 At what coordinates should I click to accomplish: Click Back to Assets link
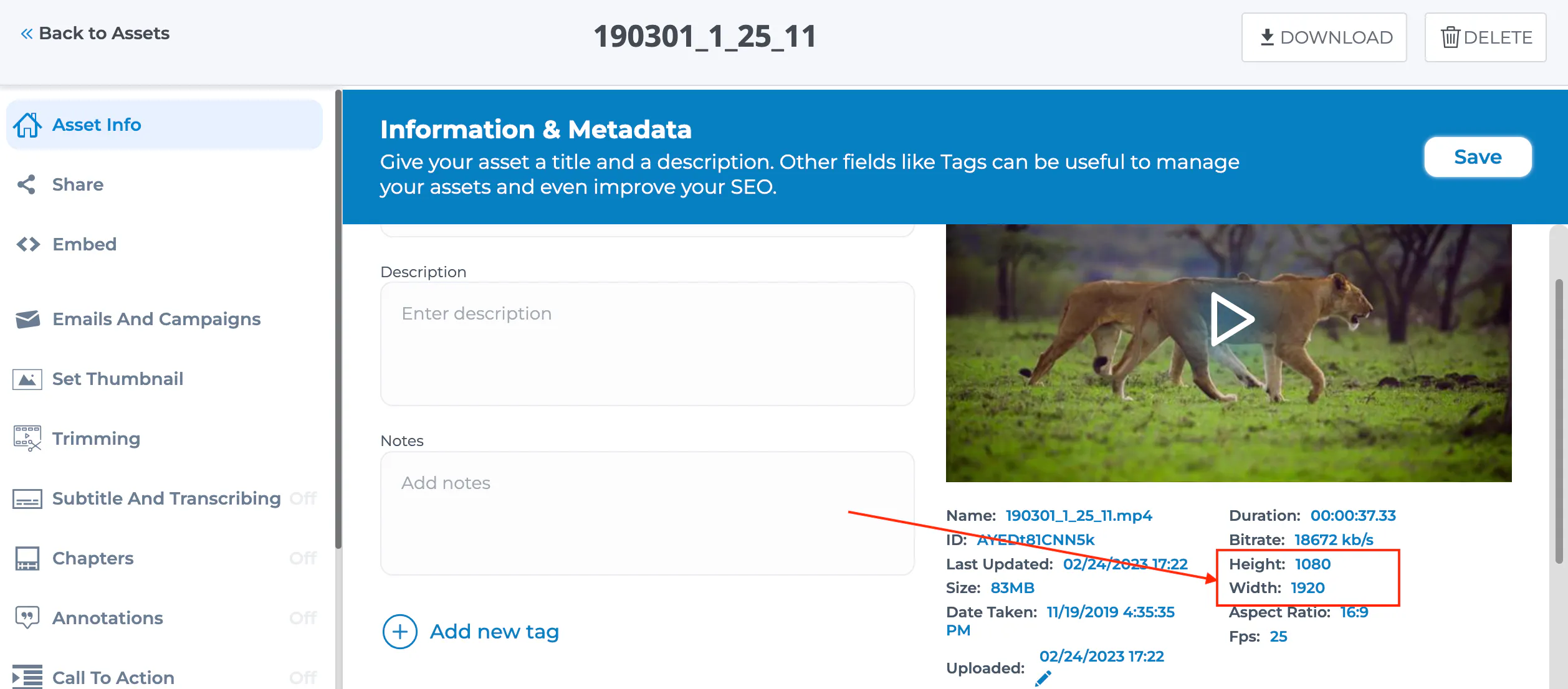95,34
